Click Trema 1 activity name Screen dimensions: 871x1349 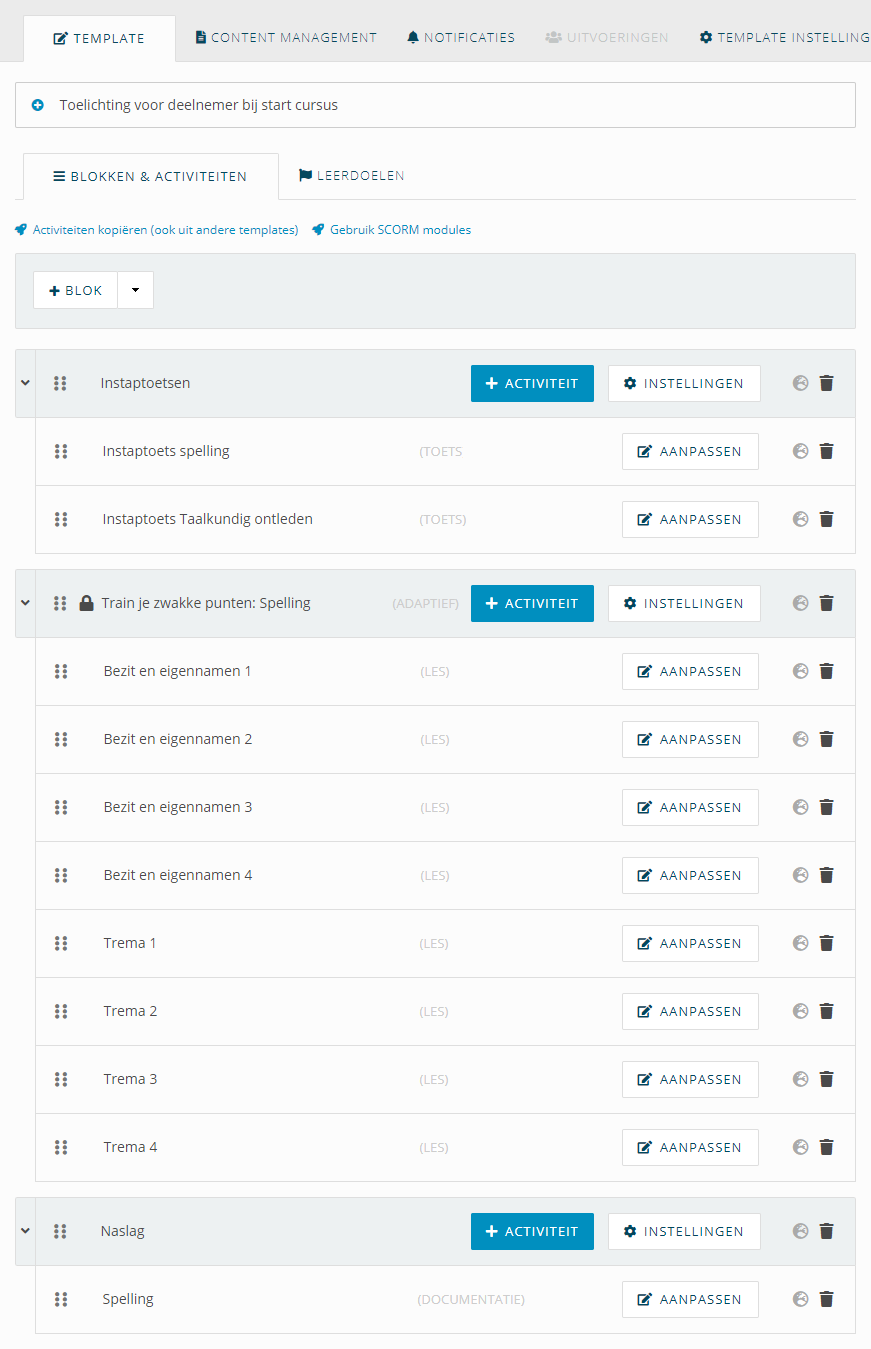tap(130, 943)
